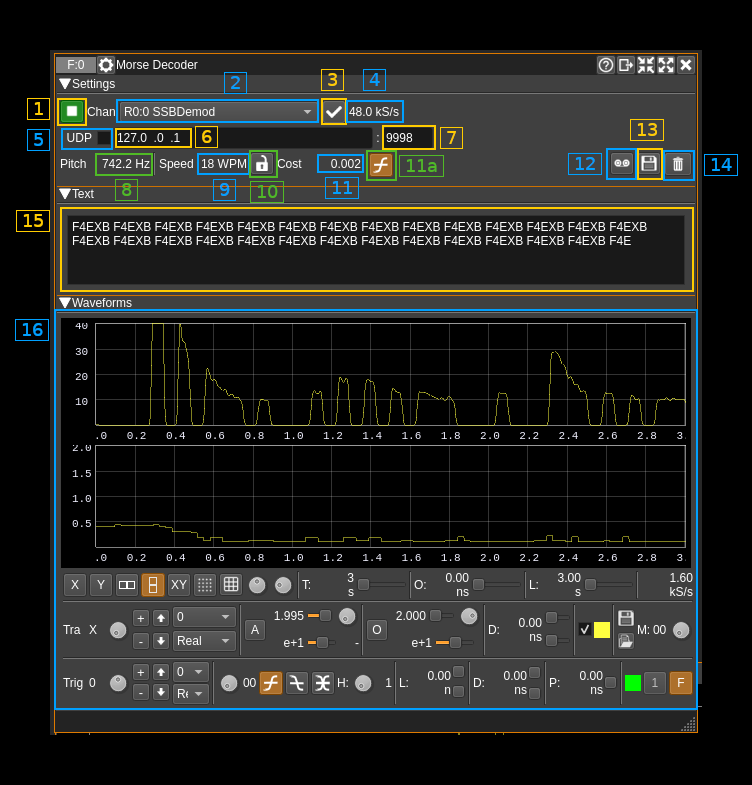Open the Morse Decoder settings gear
The height and width of the screenshot is (785, 752).
point(106,65)
